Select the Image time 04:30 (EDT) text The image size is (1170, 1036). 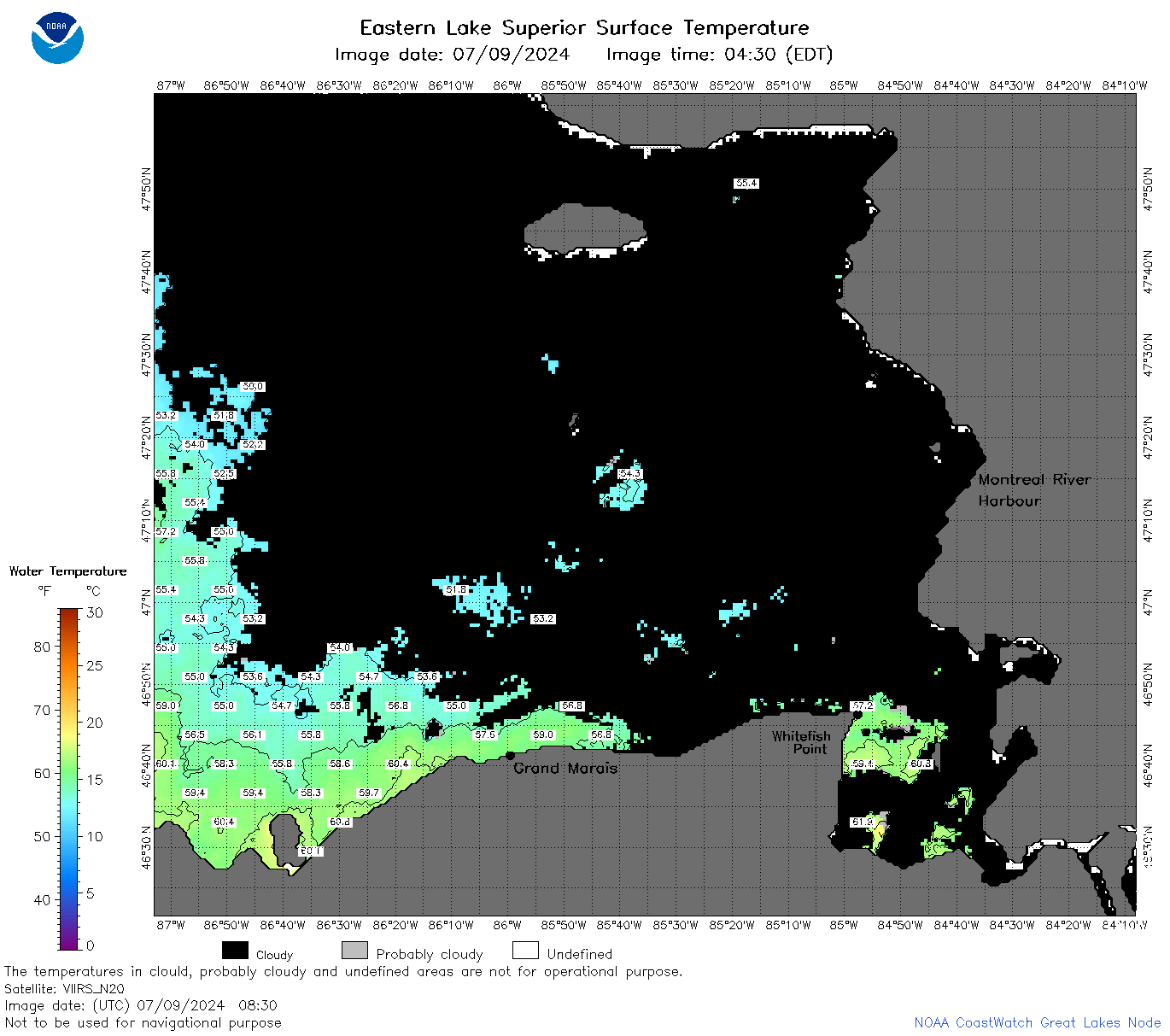(x=719, y=55)
